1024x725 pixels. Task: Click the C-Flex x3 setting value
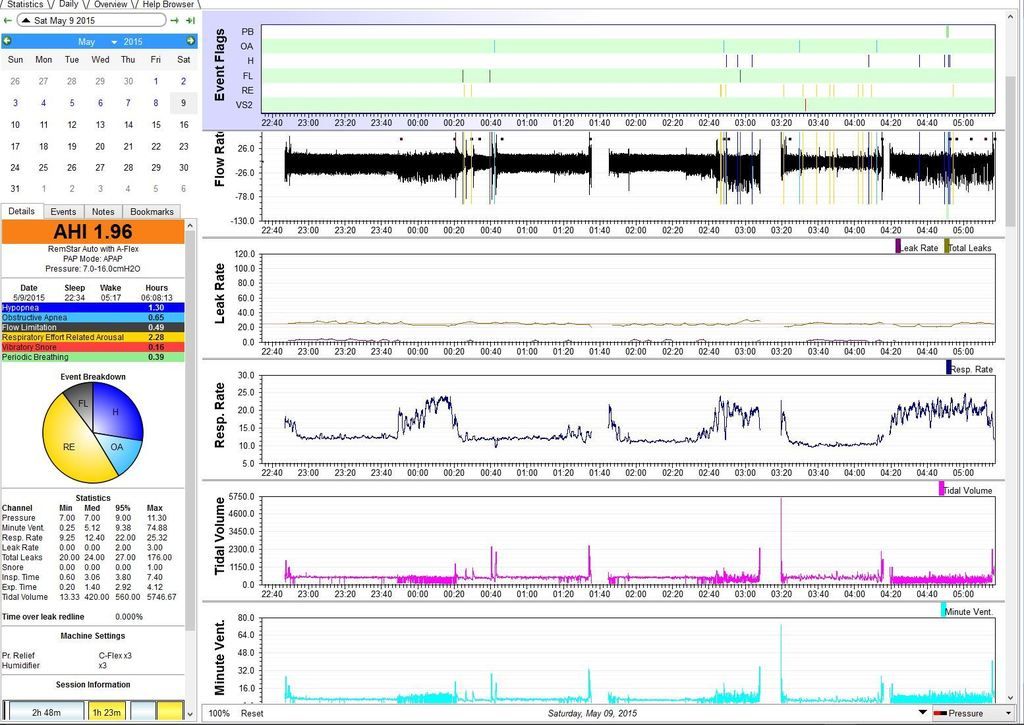[x=115, y=656]
